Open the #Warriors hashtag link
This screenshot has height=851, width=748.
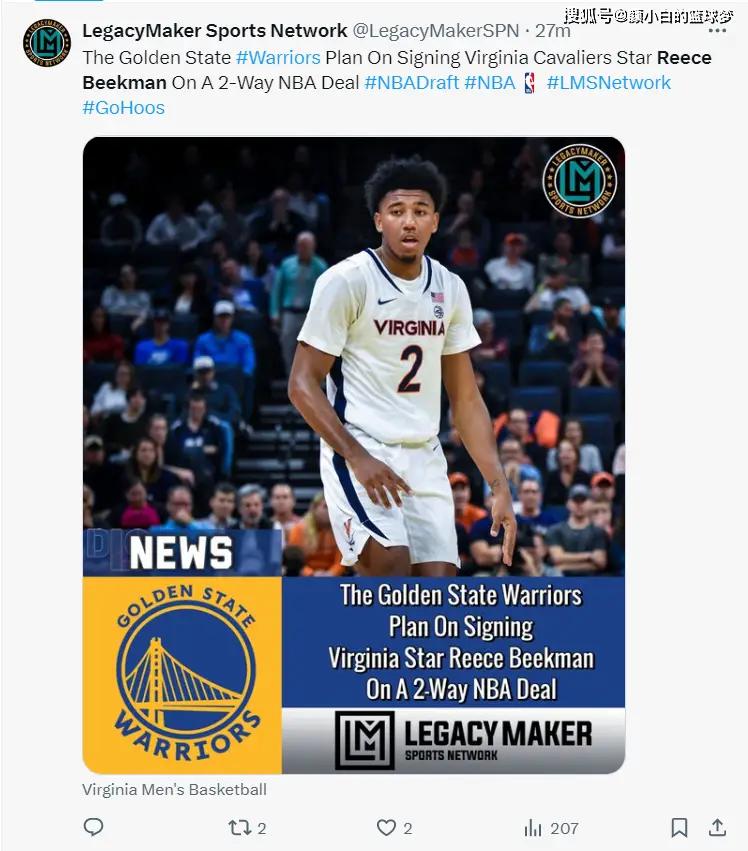coord(278,58)
